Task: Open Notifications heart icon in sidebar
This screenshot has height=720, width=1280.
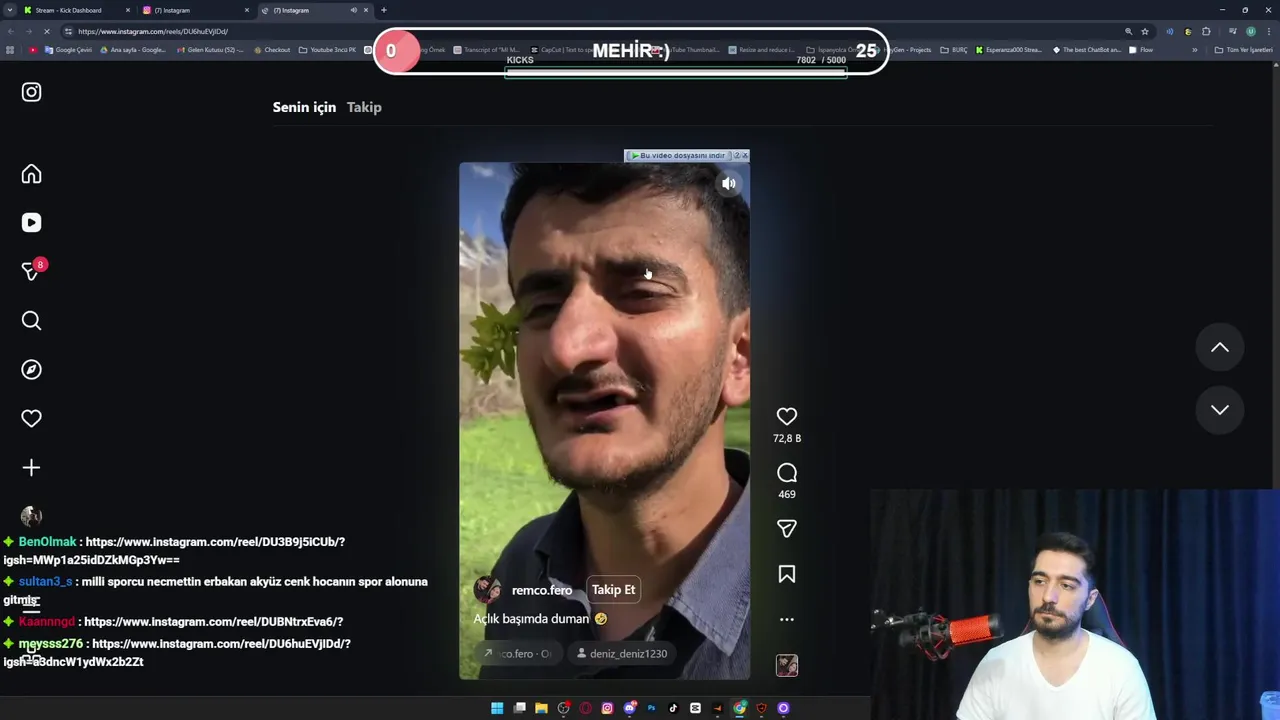Action: coord(31,419)
